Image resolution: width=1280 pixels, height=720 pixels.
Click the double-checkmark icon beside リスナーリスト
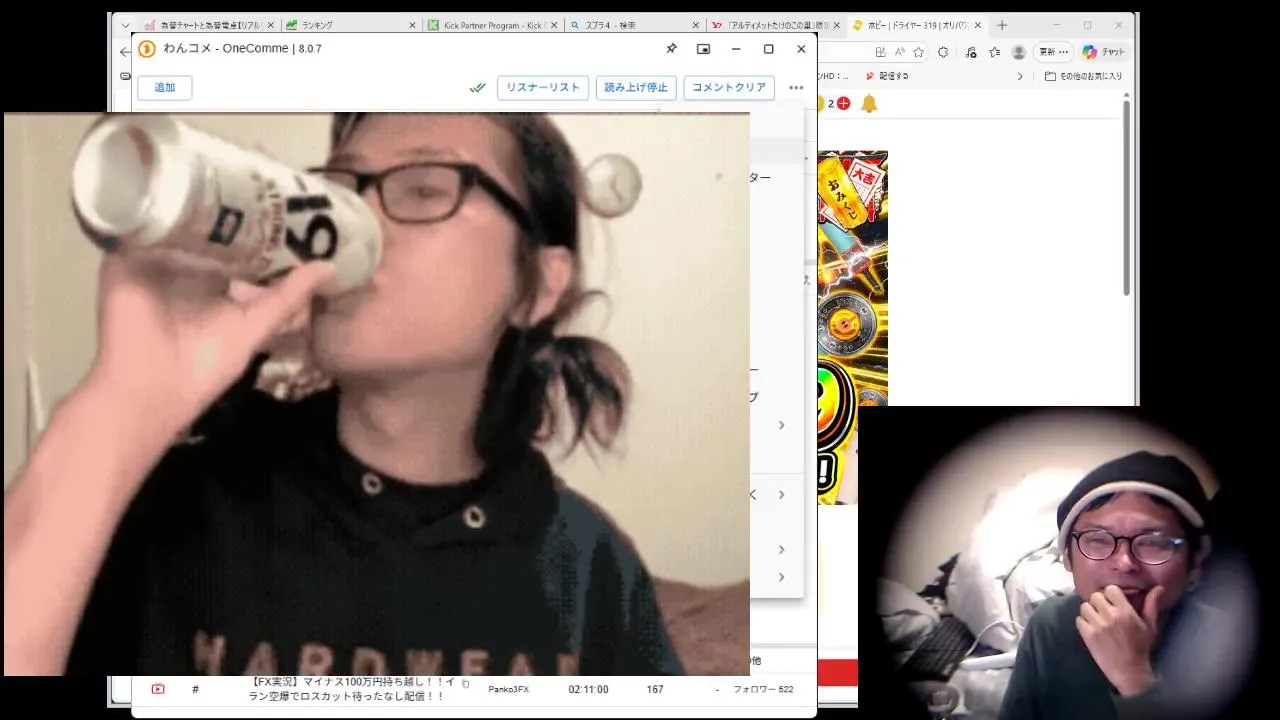[x=477, y=88]
